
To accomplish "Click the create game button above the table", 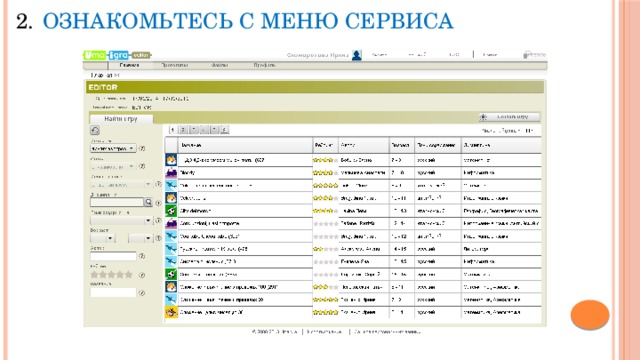I will click(510, 117).
